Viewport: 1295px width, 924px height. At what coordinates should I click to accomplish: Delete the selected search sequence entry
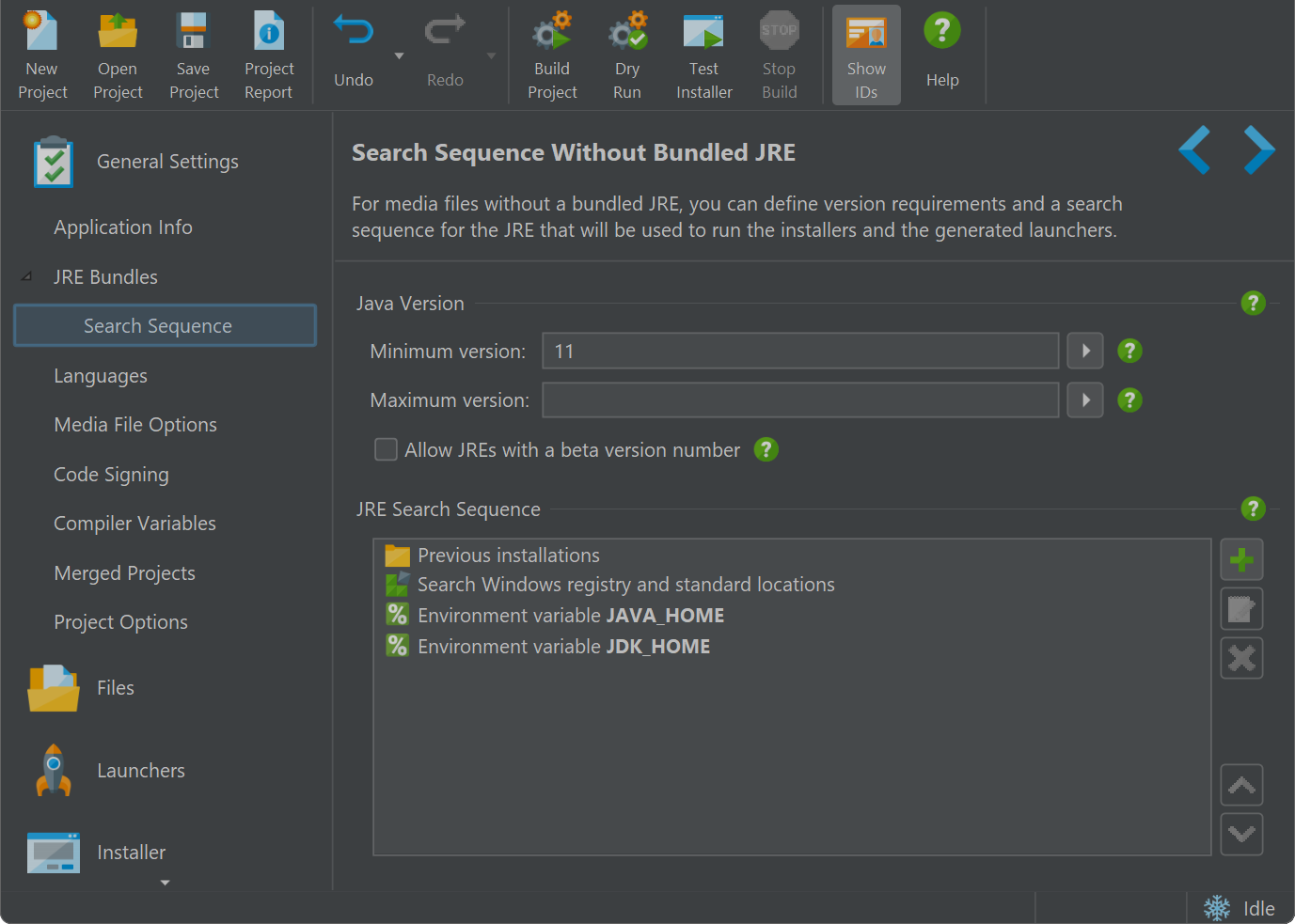(1241, 658)
